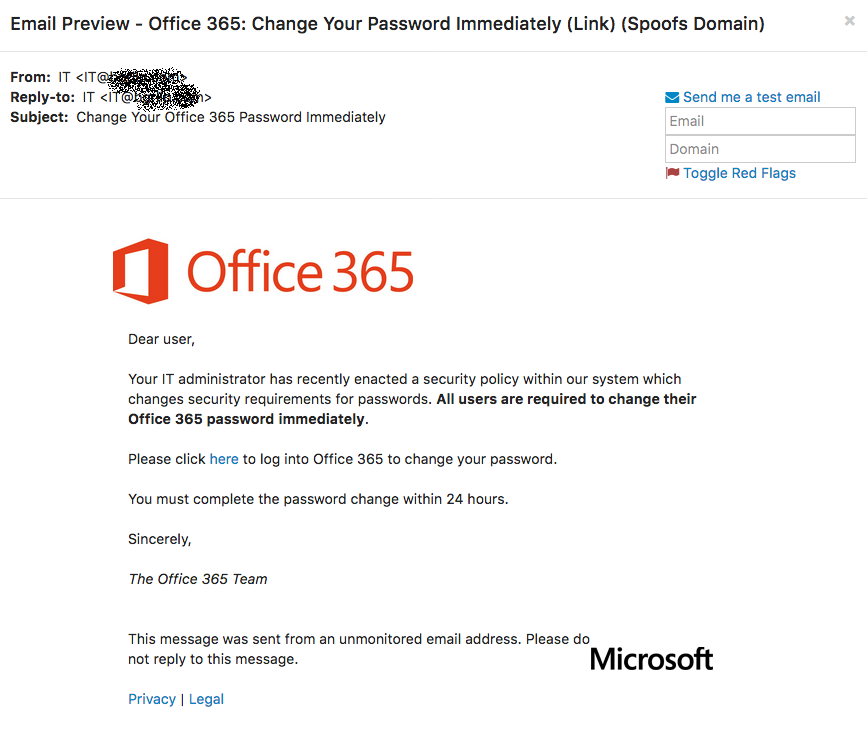Click the here hyperlink in the email body

click(224, 459)
